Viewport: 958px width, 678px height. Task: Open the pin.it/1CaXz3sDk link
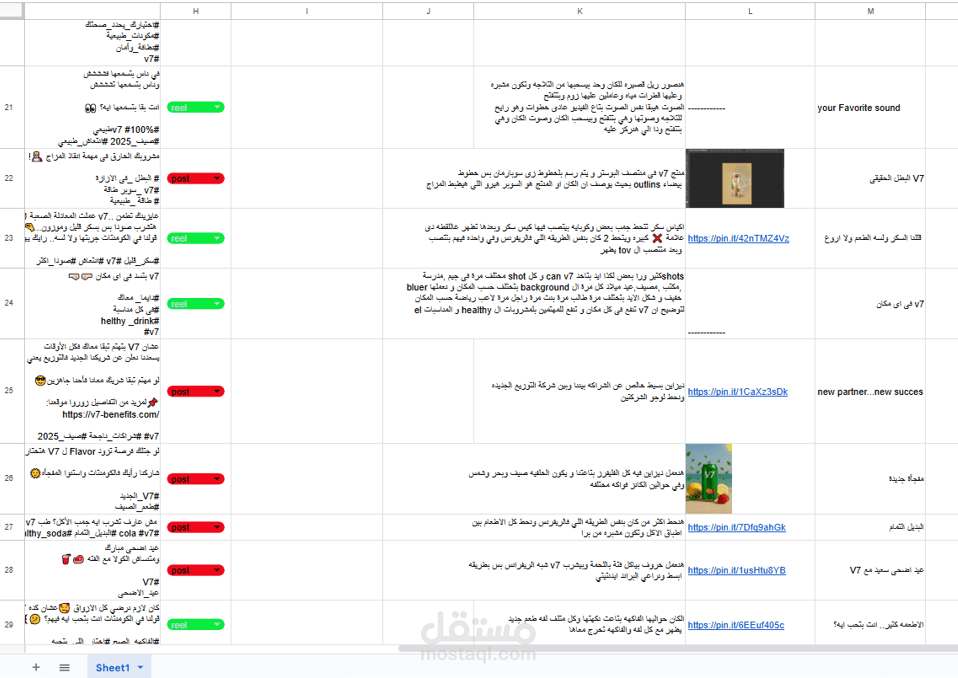pos(737,392)
